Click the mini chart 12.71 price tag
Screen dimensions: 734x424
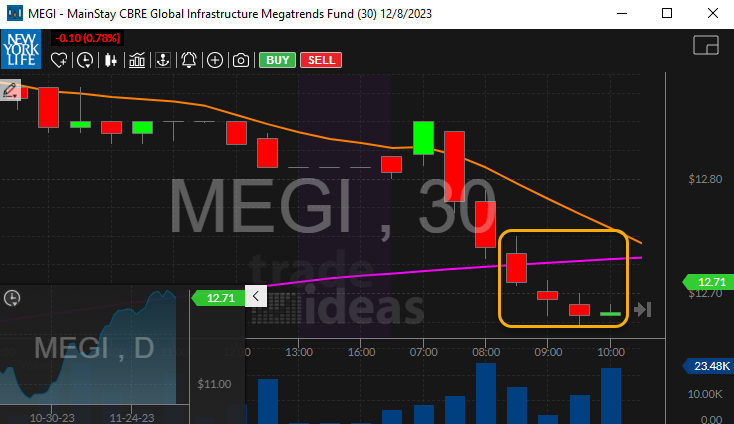click(218, 298)
